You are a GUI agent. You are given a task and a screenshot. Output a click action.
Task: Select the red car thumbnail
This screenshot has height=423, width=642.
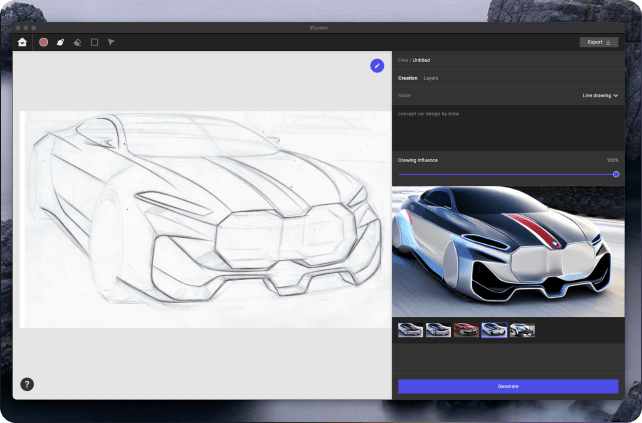pos(466,330)
